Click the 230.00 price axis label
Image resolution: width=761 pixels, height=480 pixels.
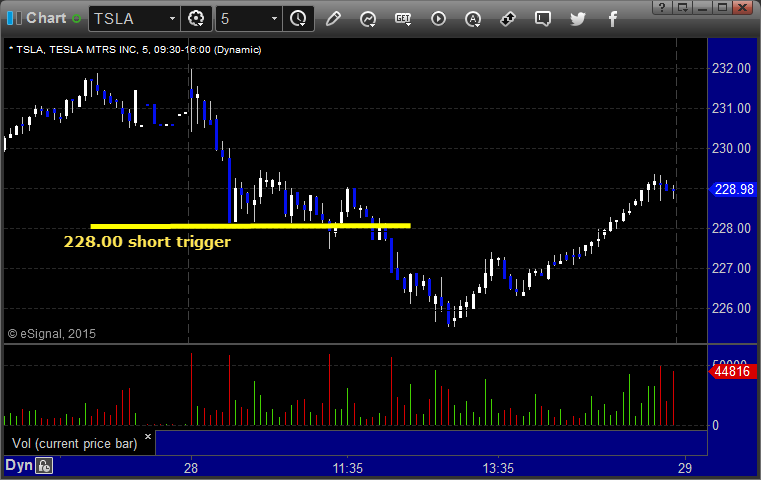point(731,148)
